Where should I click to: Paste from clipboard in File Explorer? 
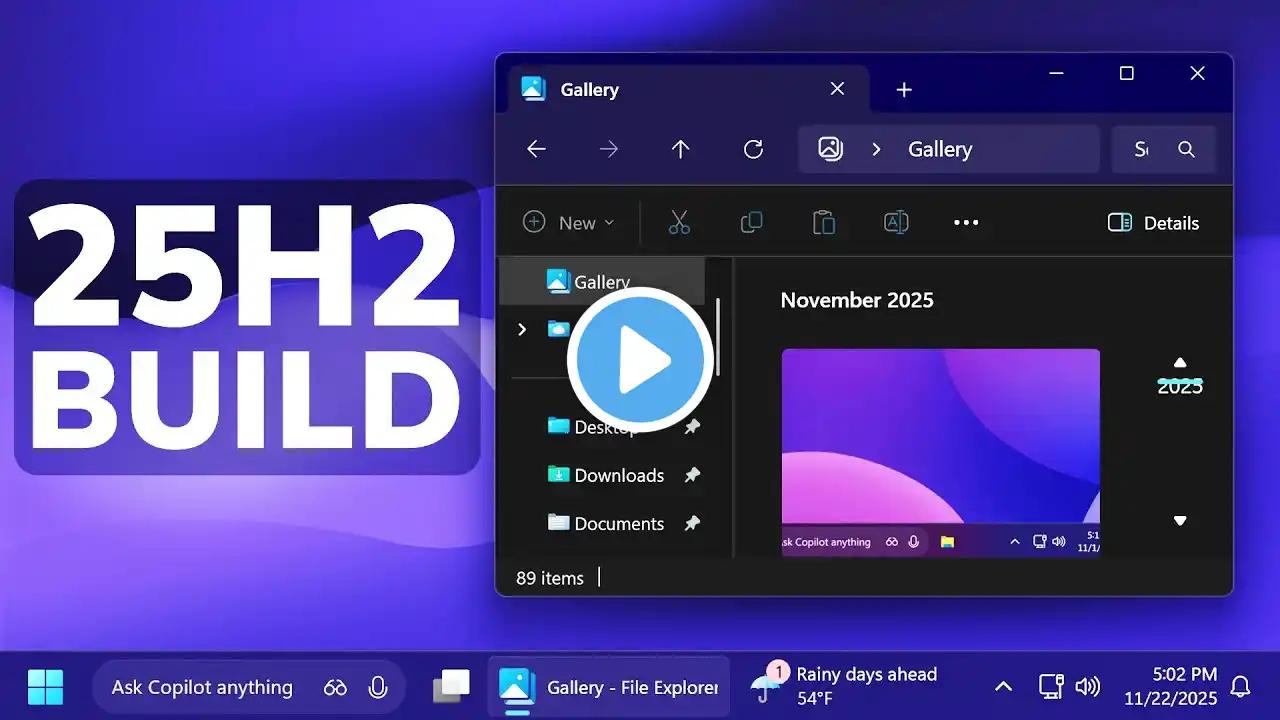tap(824, 222)
